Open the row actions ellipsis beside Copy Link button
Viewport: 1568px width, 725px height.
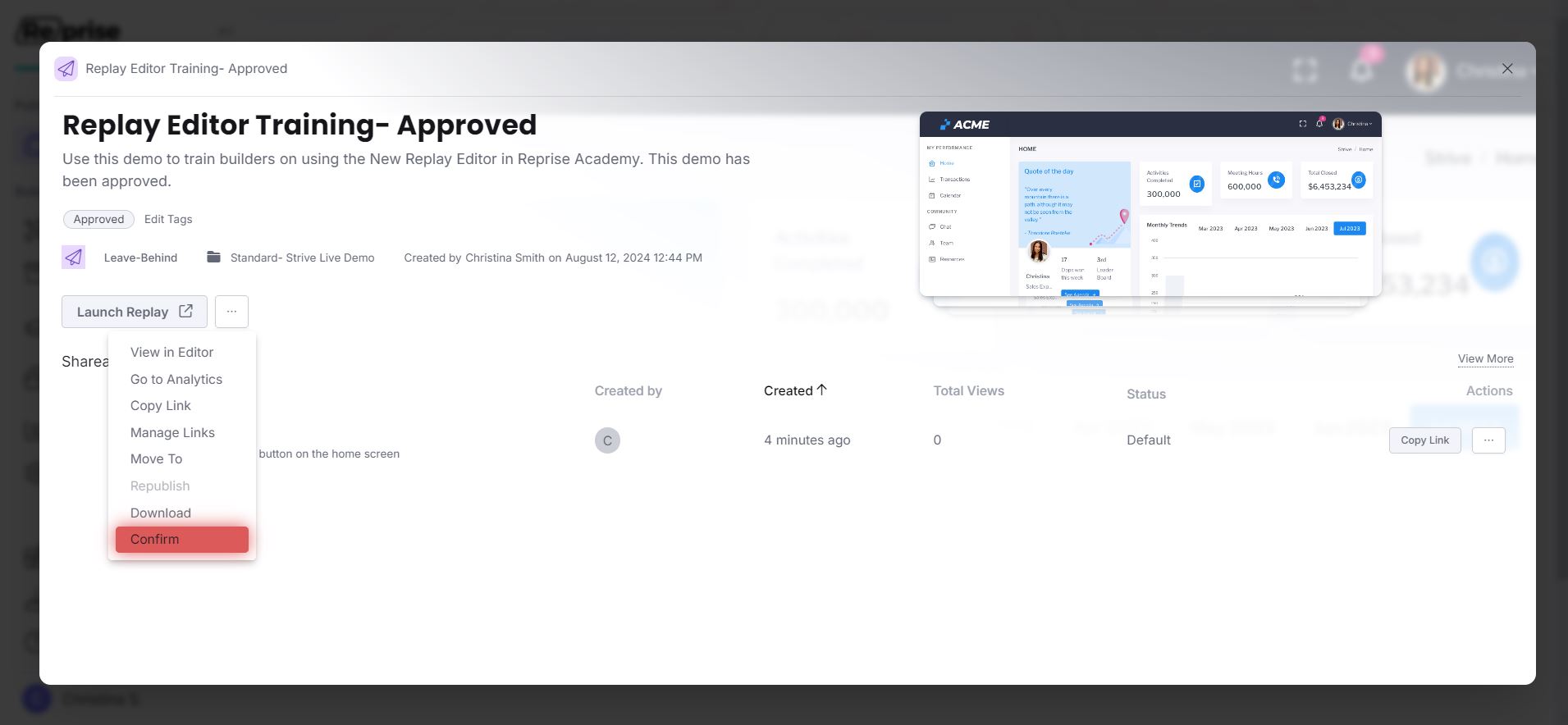pyautogui.click(x=1488, y=440)
